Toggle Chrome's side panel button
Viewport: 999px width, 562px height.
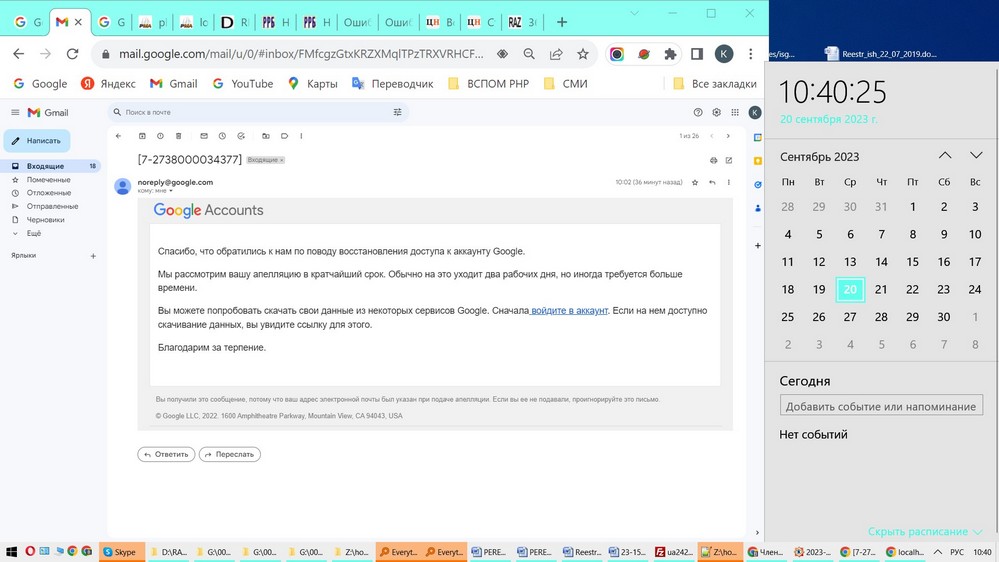(697, 54)
